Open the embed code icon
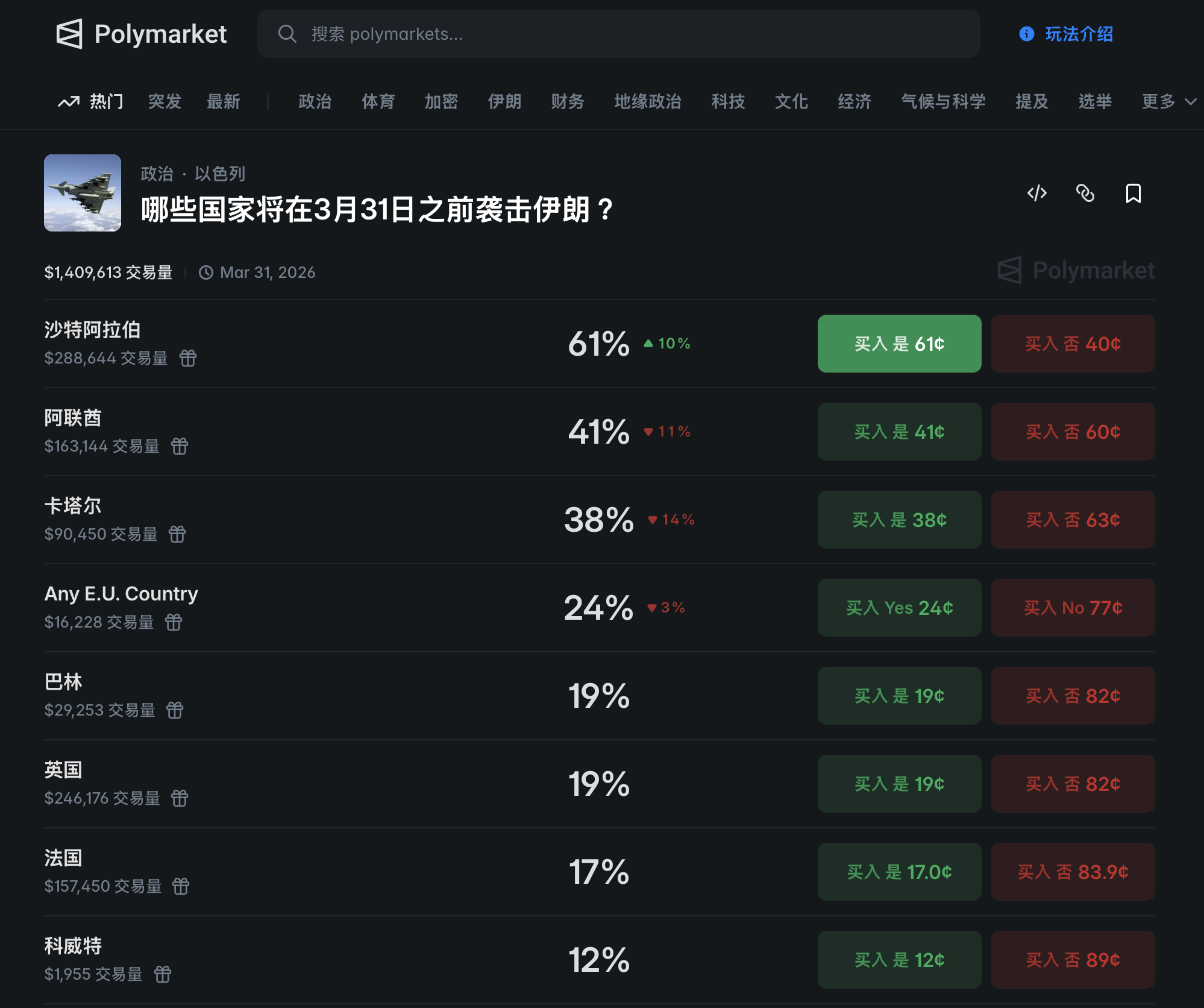The image size is (1204, 1008). 1036,194
